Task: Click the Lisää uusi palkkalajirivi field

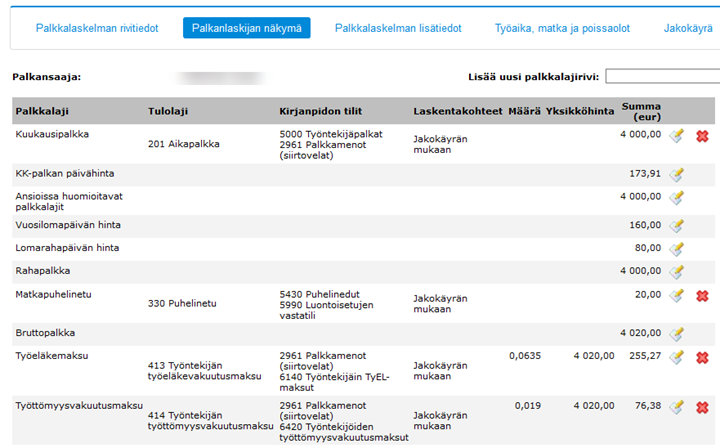Action: [x=662, y=77]
